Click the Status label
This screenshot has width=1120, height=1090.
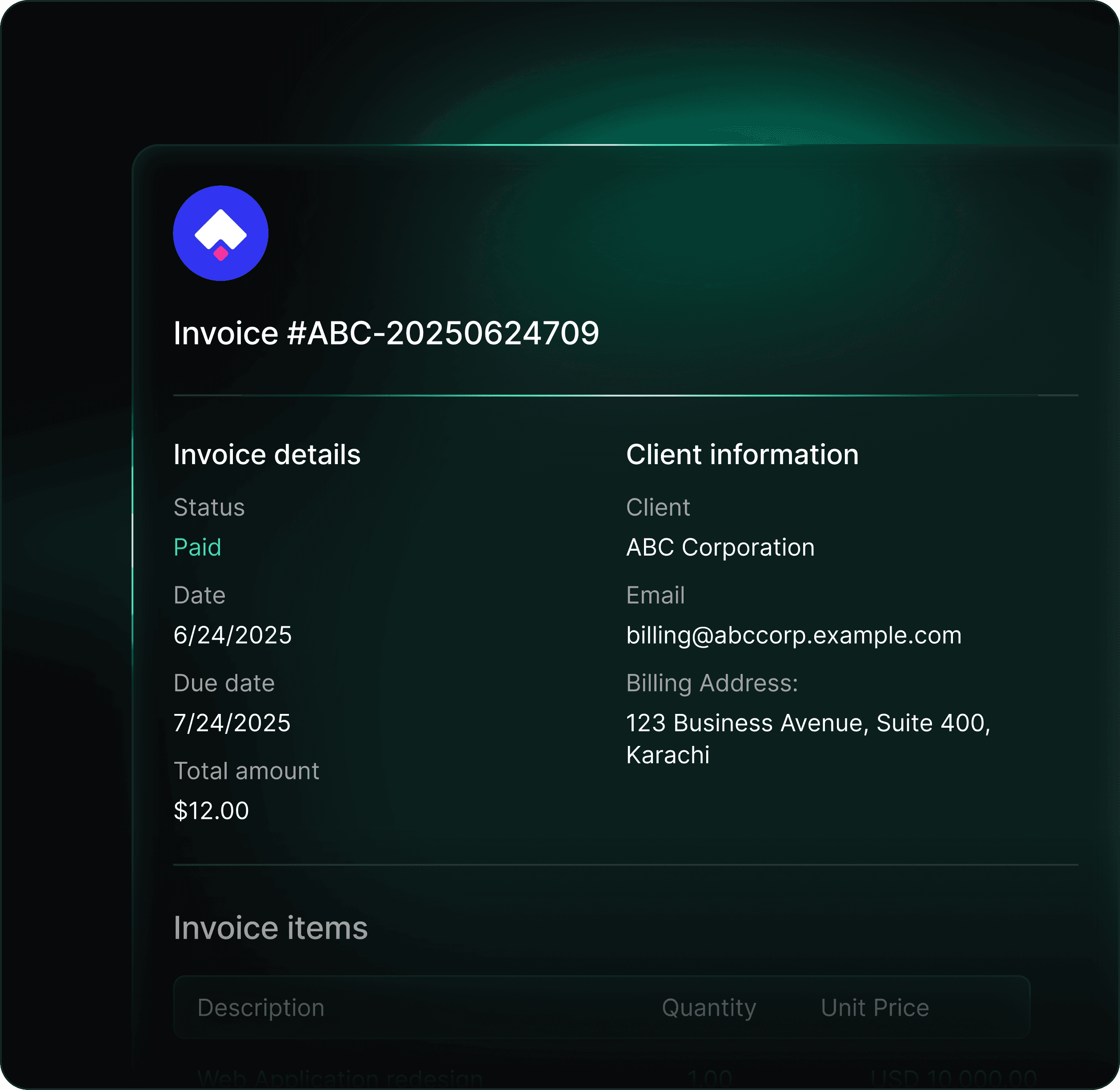pos(209,507)
